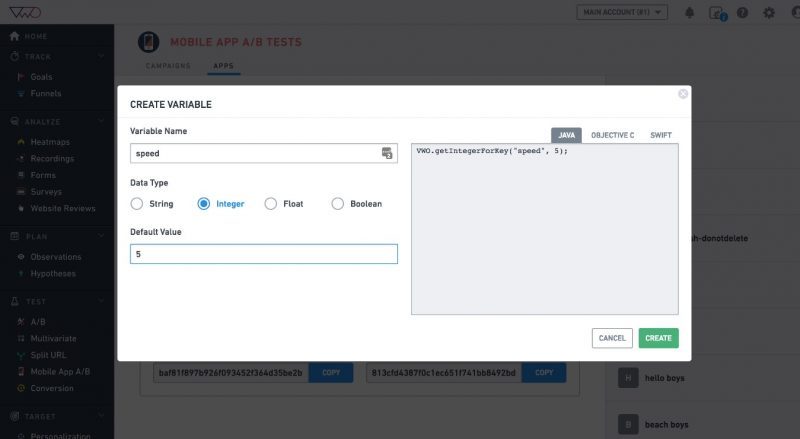Switch to the Objective C tab
The height and width of the screenshot is (439, 800).
click(612, 135)
